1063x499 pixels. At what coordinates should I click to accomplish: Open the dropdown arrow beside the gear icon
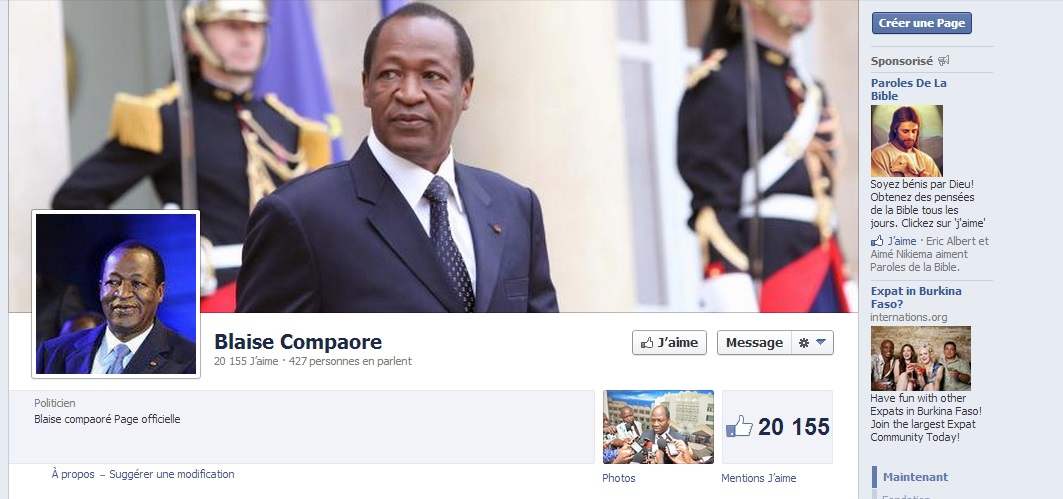821,343
